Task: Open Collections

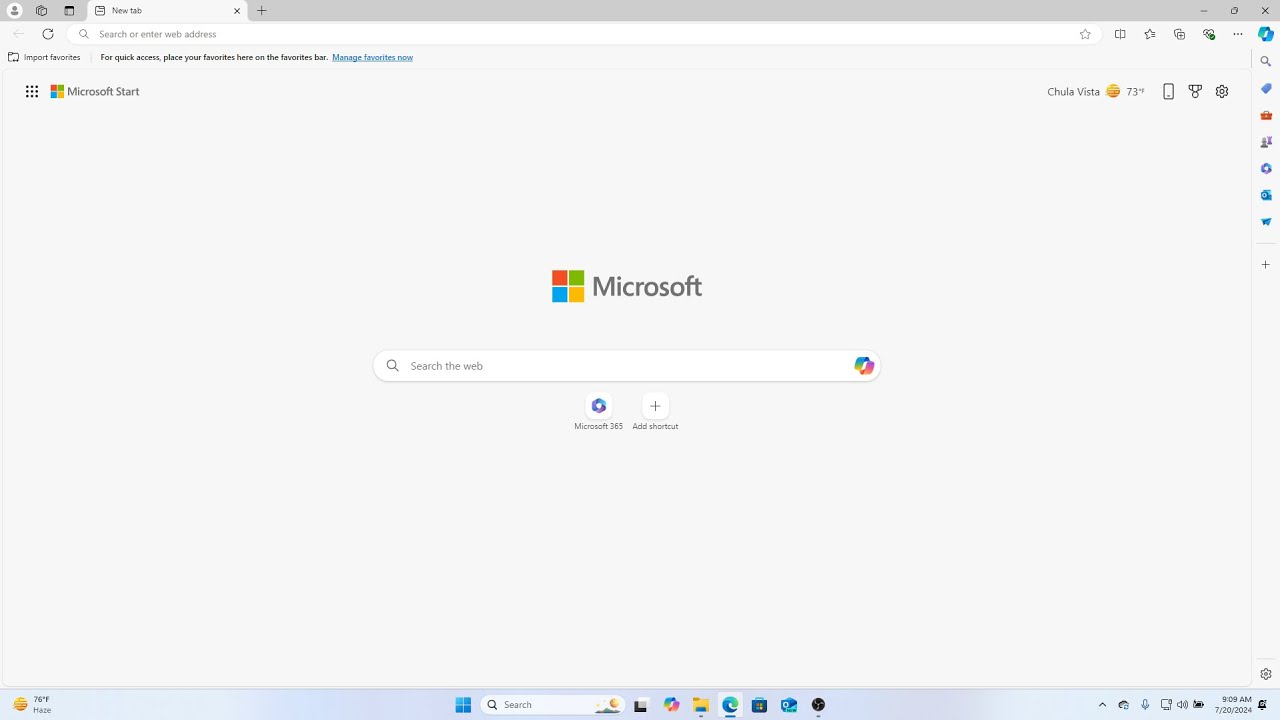Action: pos(1179,34)
